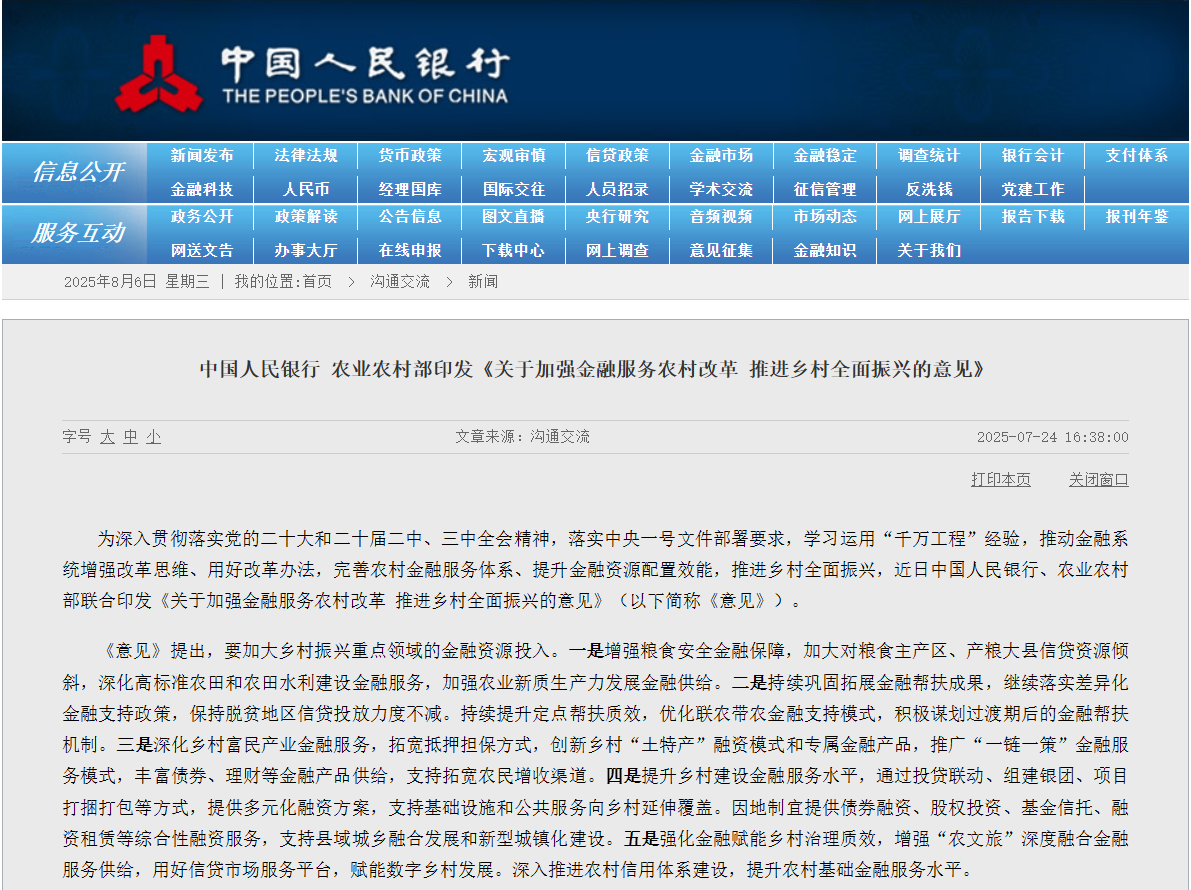This screenshot has height=890, width=1191.
Task: Open the 反洗钱 page
Action: [928, 189]
